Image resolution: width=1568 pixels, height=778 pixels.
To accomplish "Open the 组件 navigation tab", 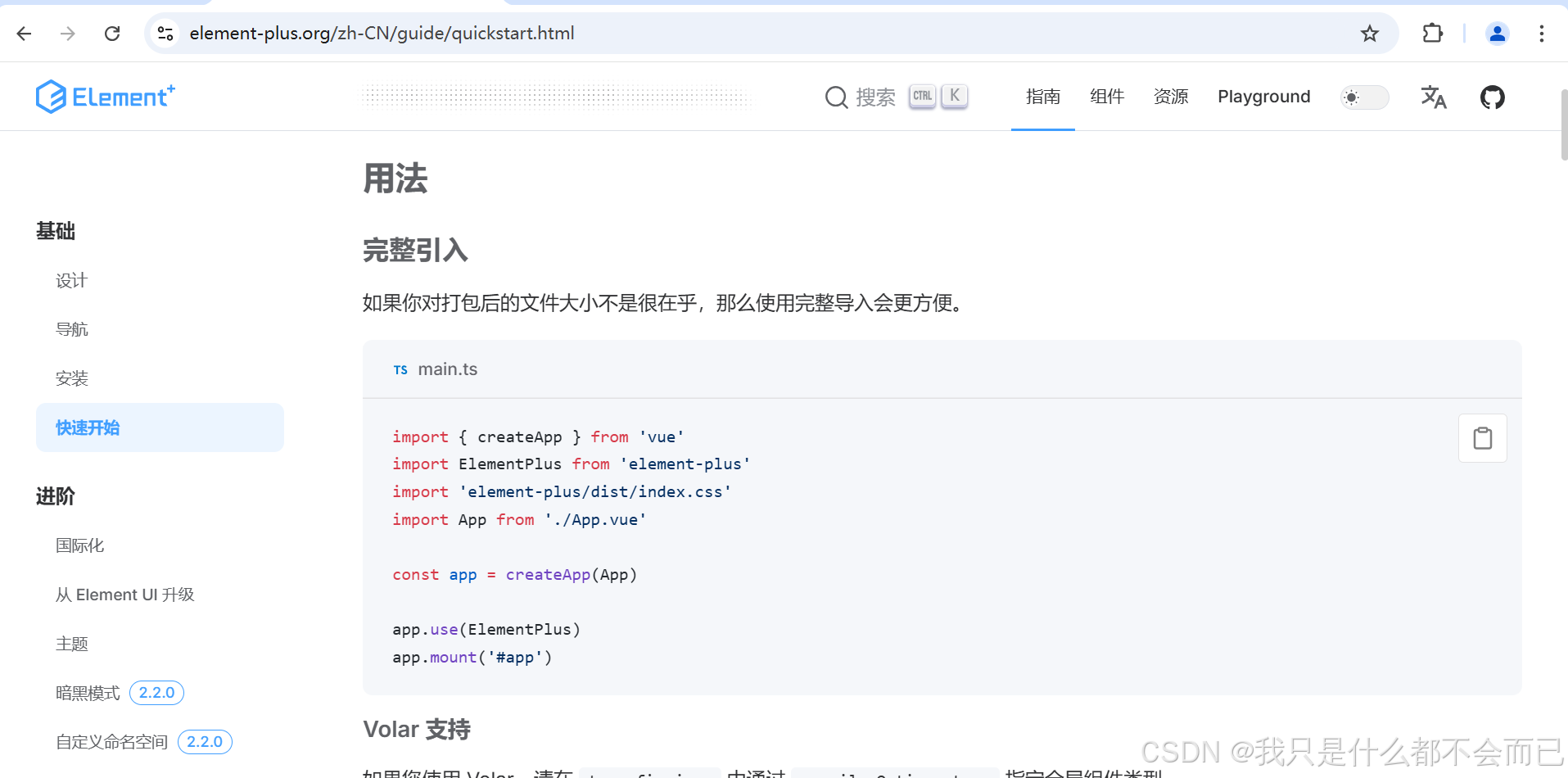I will click(x=1107, y=97).
